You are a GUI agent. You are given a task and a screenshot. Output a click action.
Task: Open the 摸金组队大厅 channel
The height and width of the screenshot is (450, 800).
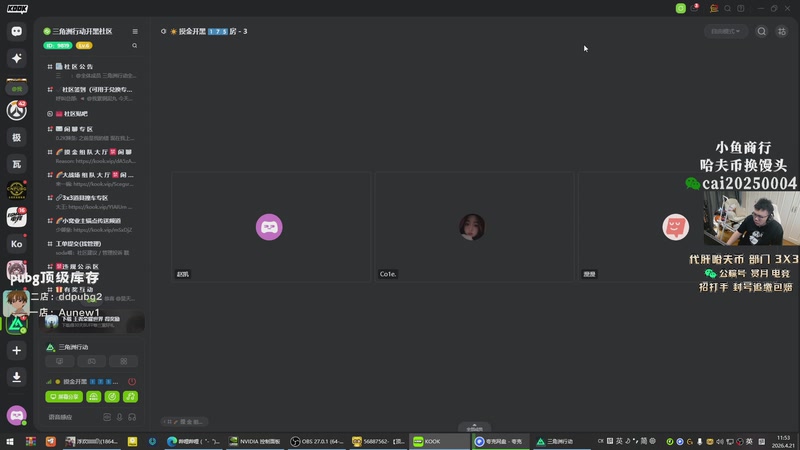[92, 156]
